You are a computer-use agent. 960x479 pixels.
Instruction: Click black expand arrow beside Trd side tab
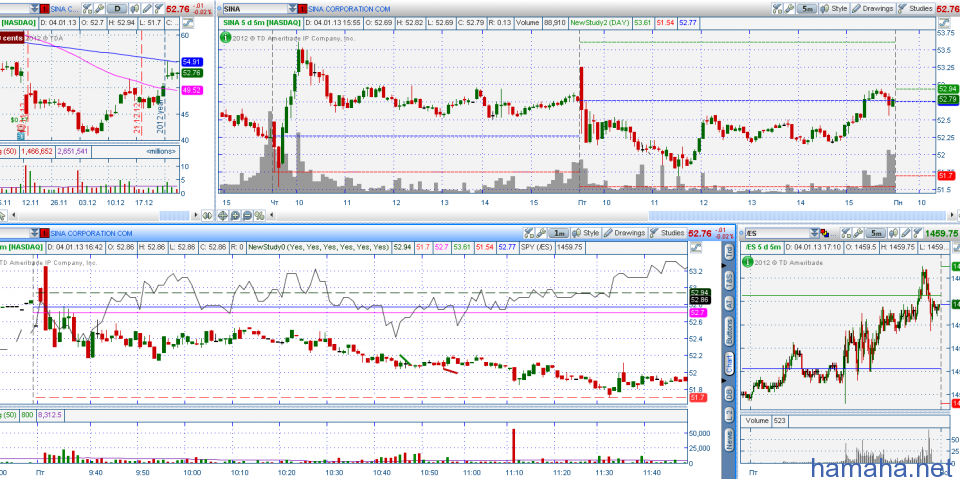[x=724, y=265]
